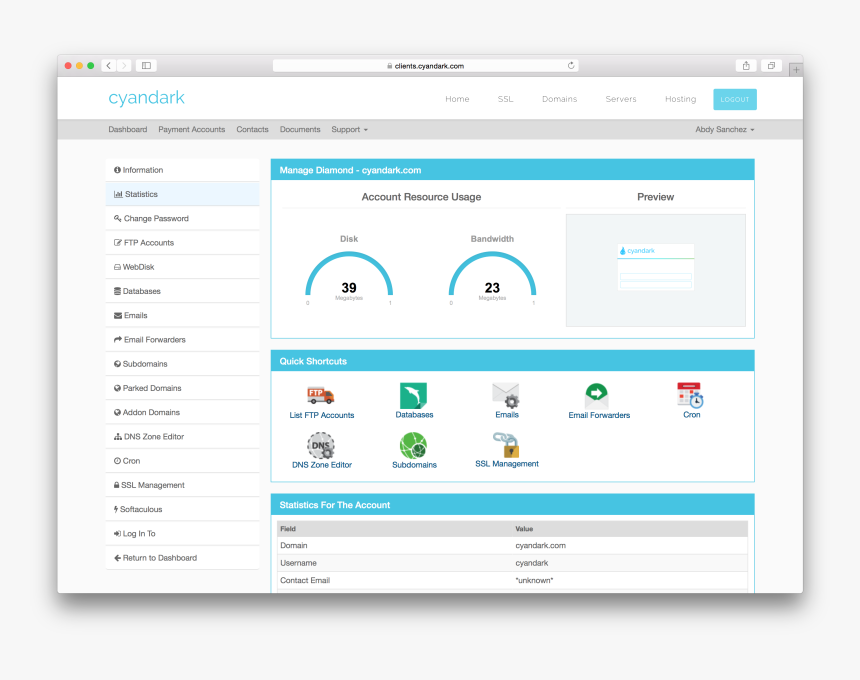Open SSL Management in sidebar
The width and height of the screenshot is (860, 680).
point(183,485)
